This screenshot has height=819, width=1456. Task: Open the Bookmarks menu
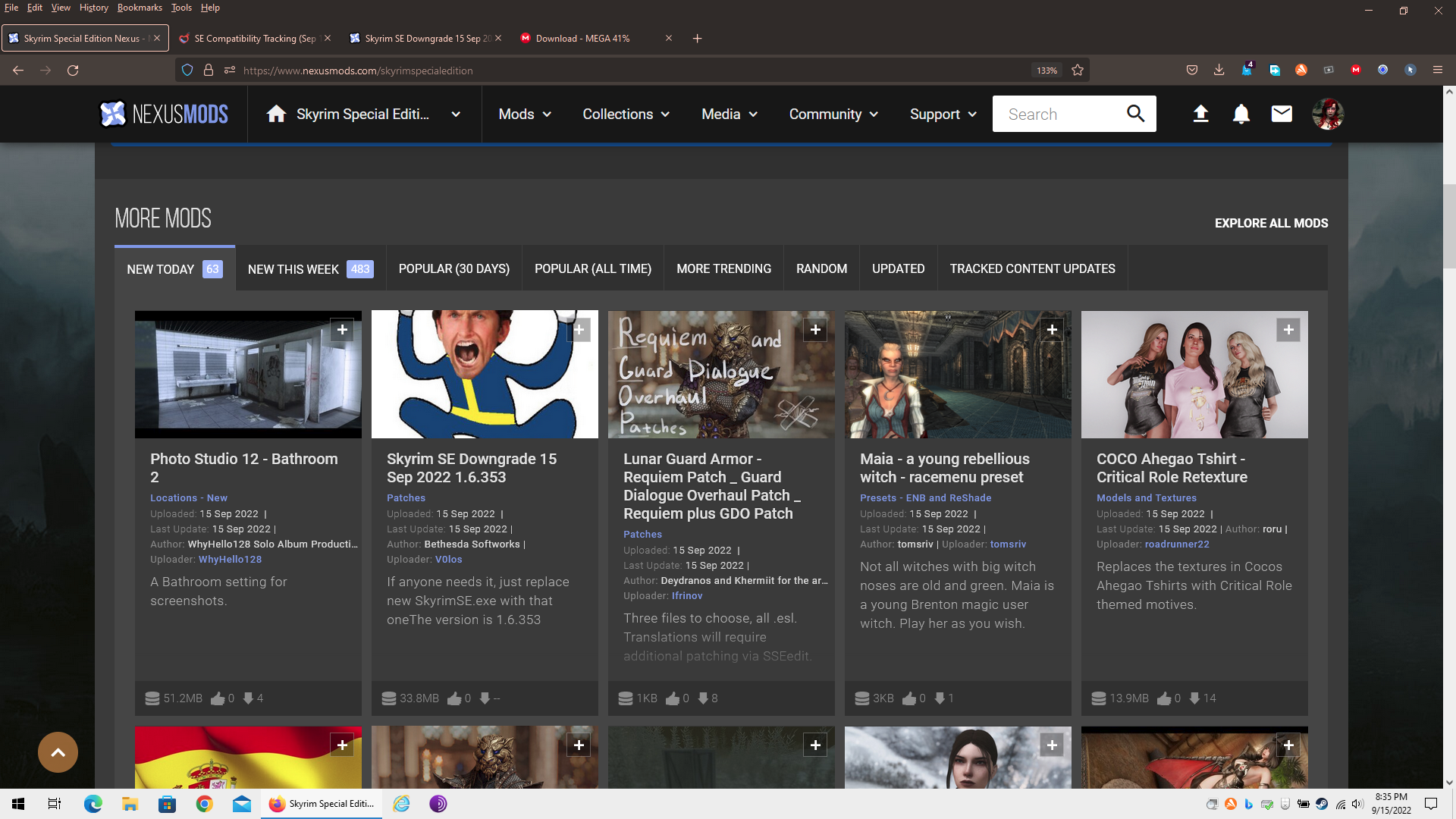click(x=140, y=8)
